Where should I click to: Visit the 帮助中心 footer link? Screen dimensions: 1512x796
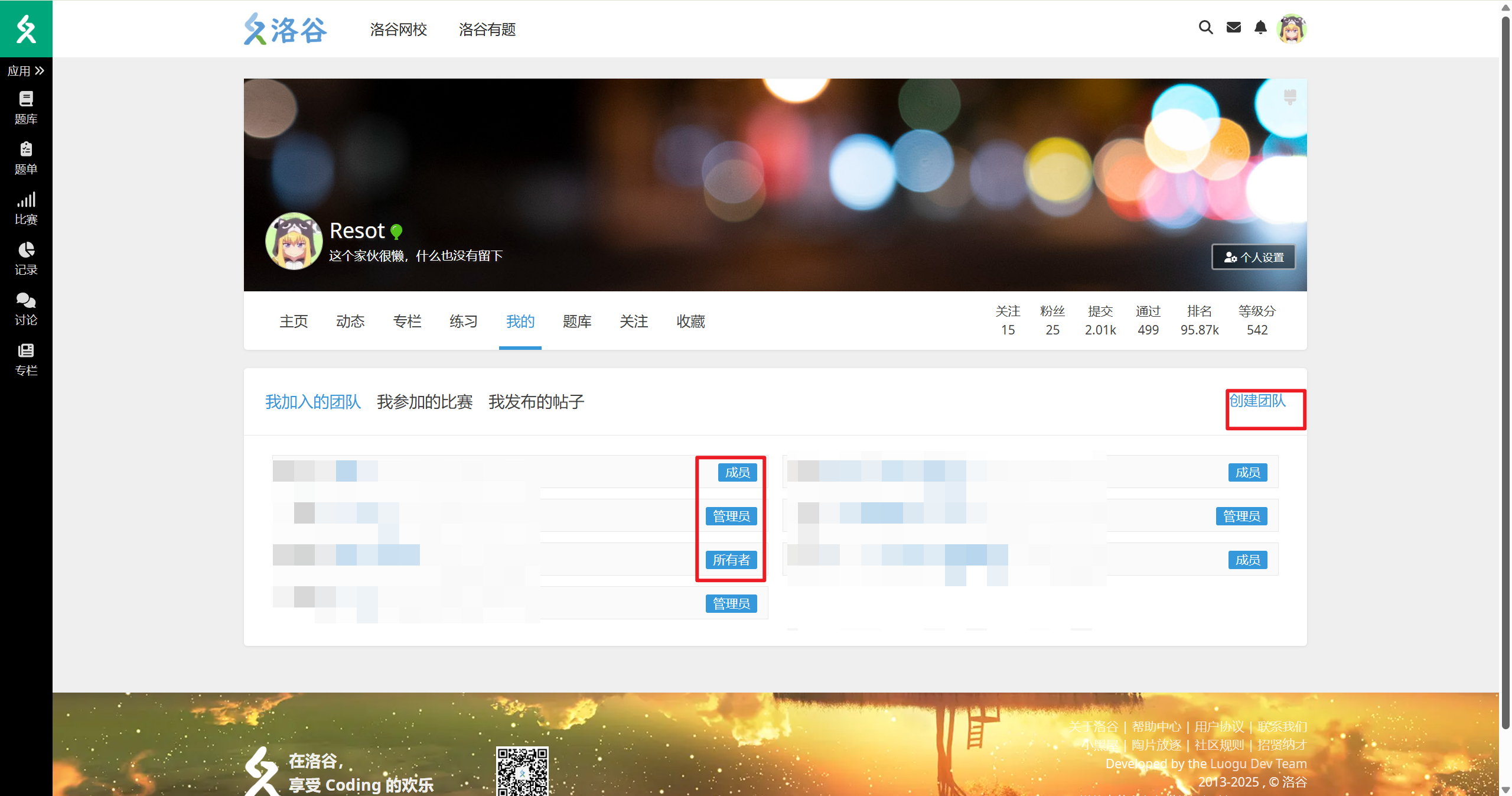[1156, 726]
